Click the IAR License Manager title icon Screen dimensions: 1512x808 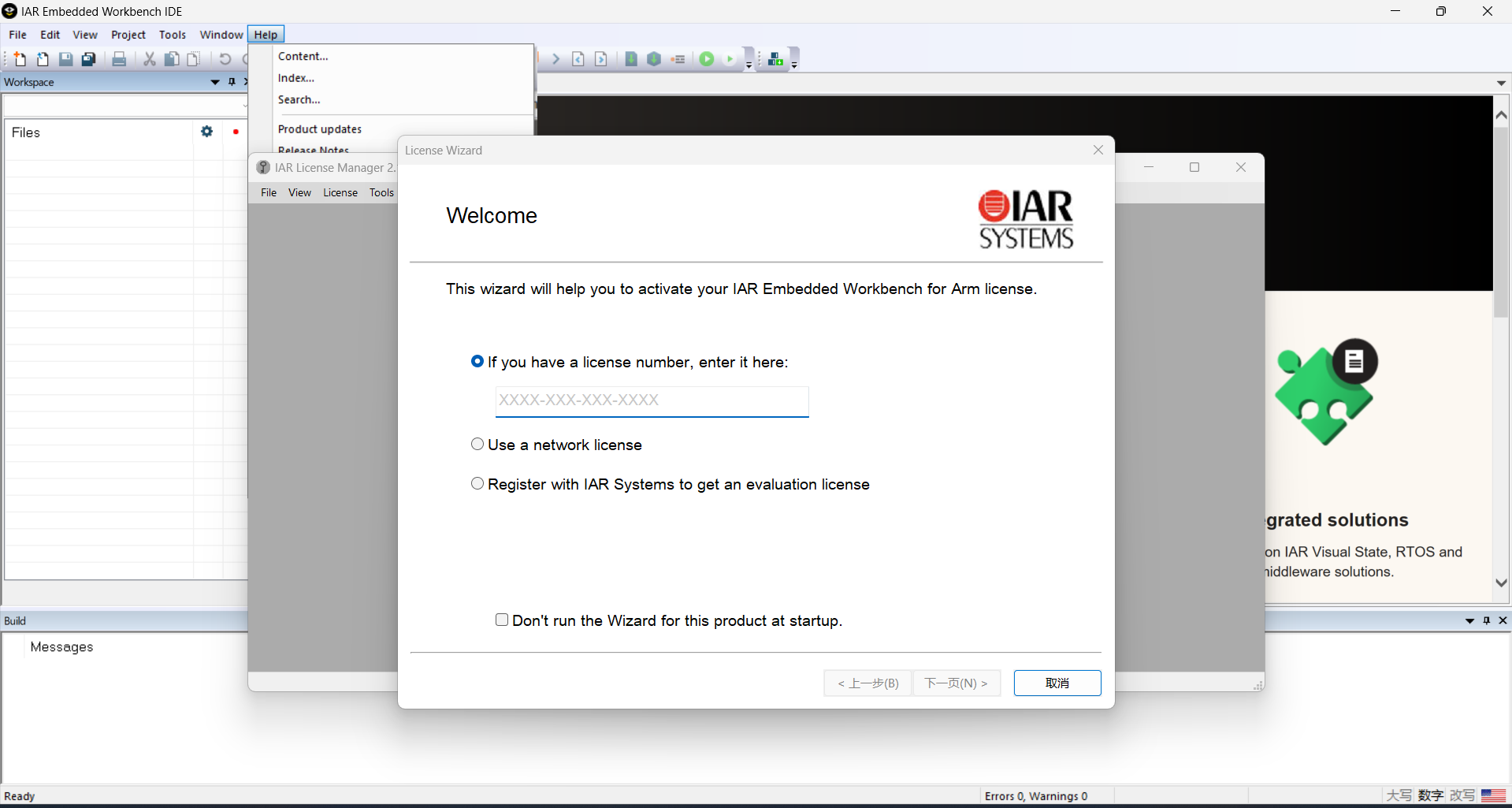coord(263,167)
